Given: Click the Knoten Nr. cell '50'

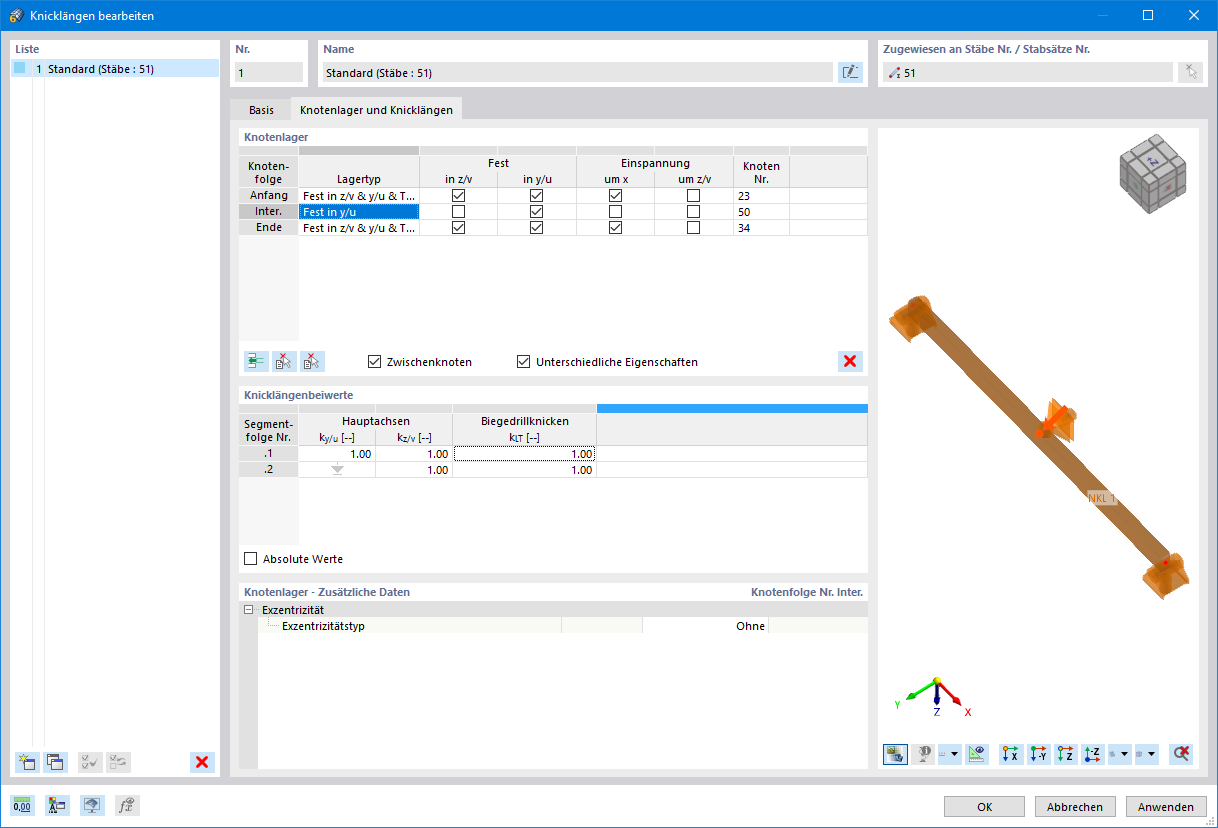Looking at the screenshot, I should click(761, 212).
